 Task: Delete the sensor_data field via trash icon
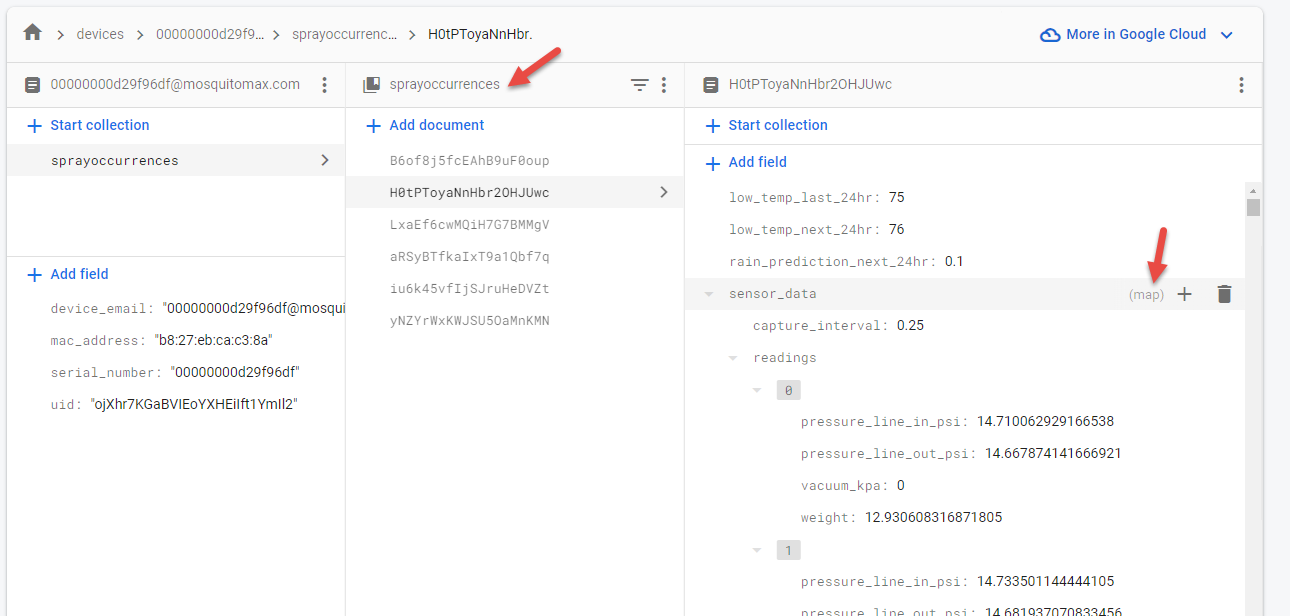(1224, 293)
